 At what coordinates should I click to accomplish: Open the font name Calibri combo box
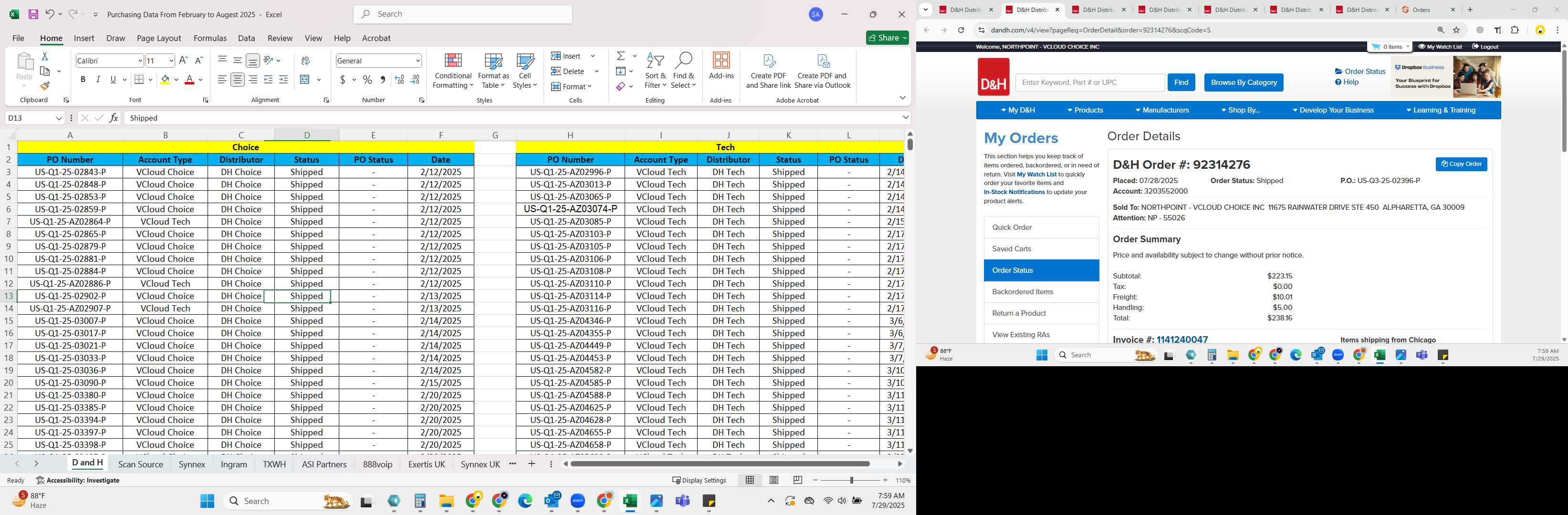(x=110, y=60)
